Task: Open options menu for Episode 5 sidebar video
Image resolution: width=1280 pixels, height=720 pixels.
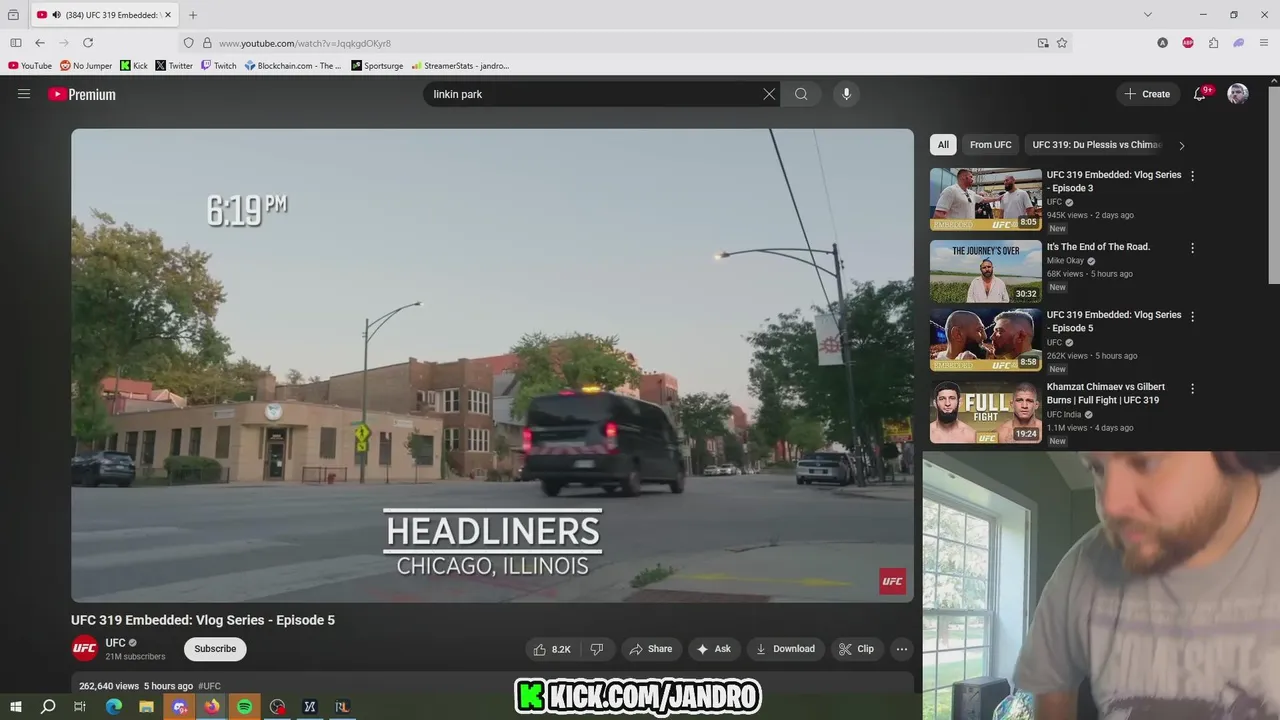Action: pos(1192,316)
